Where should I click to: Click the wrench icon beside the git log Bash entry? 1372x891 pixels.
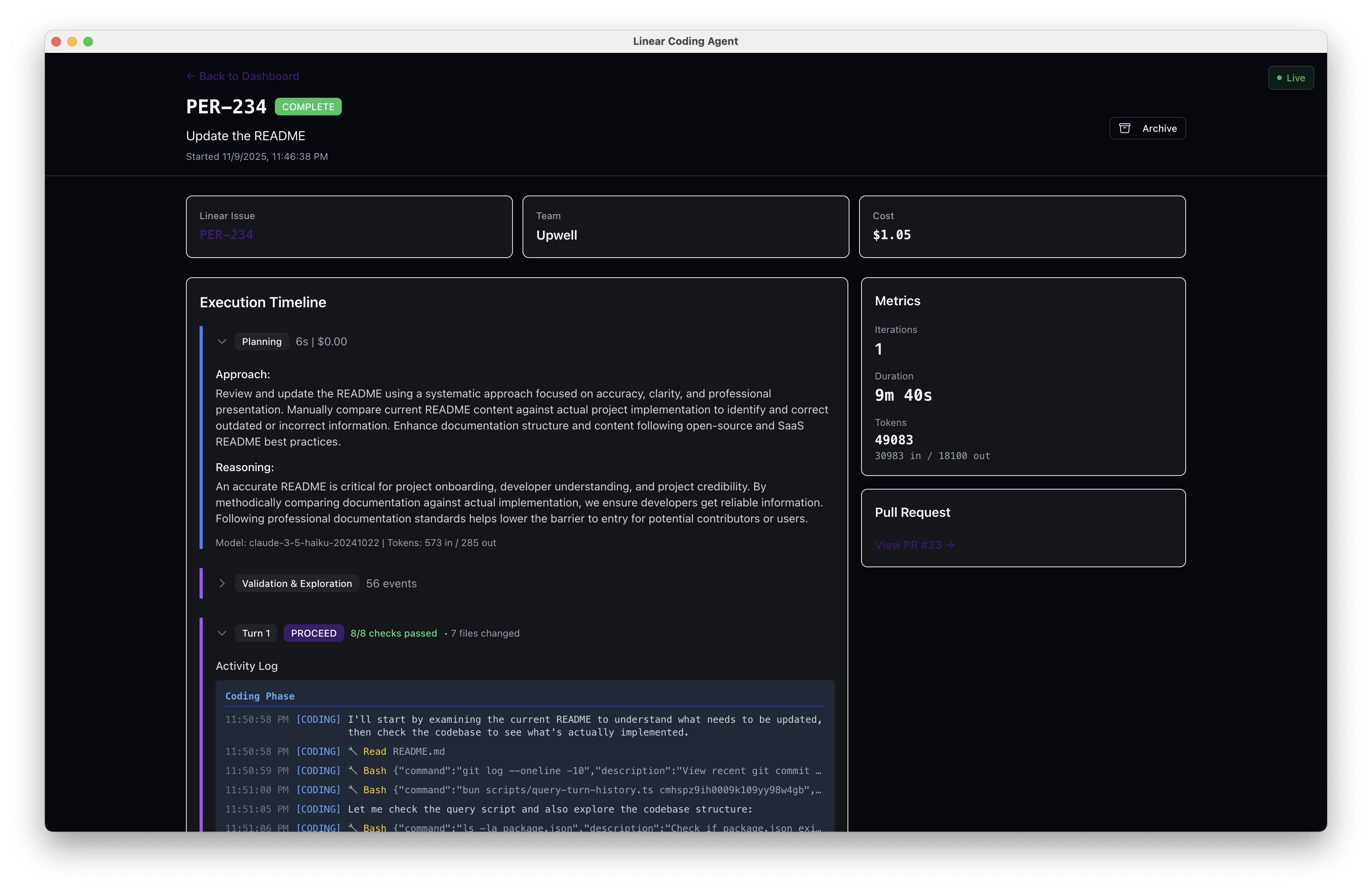click(x=353, y=770)
